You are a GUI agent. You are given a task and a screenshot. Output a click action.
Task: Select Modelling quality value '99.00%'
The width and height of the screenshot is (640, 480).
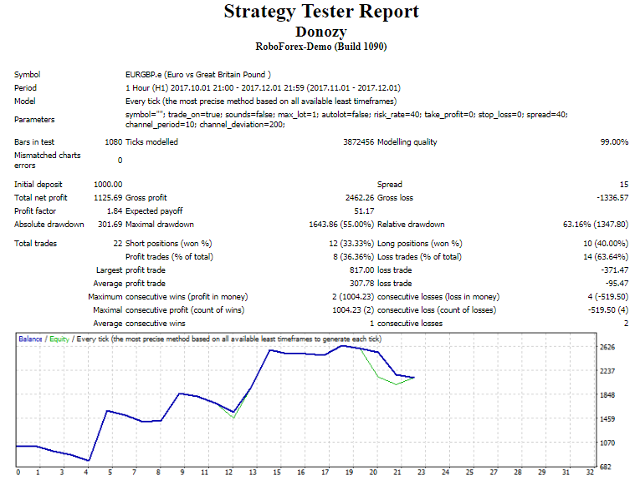click(x=614, y=142)
